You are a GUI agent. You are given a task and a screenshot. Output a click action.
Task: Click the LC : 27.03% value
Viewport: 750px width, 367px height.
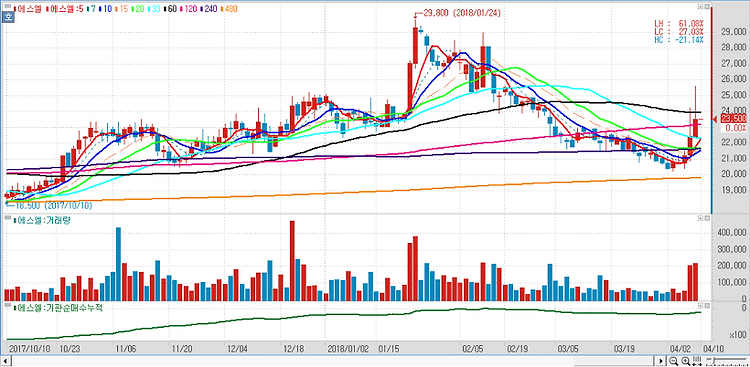(679, 32)
